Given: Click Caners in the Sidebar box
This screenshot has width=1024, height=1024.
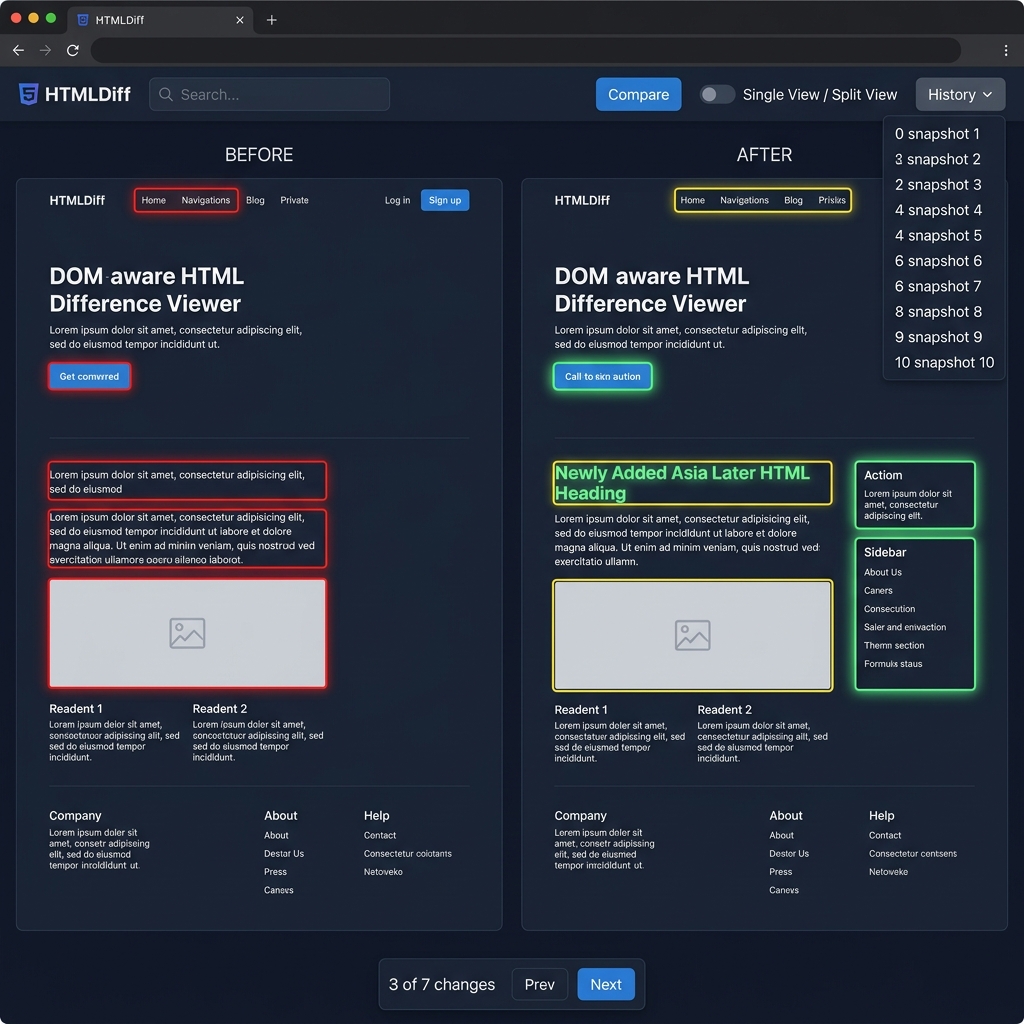Looking at the screenshot, I should [878, 591].
